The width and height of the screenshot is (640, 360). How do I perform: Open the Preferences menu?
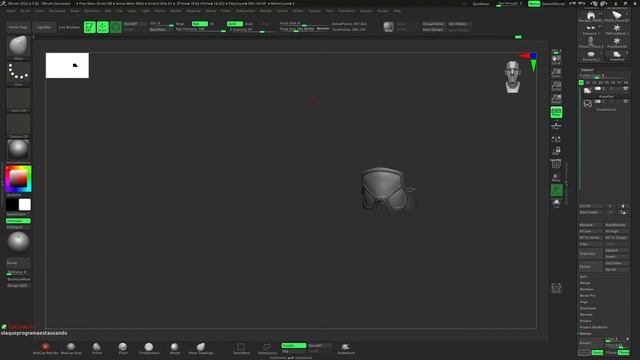[x=245, y=11]
